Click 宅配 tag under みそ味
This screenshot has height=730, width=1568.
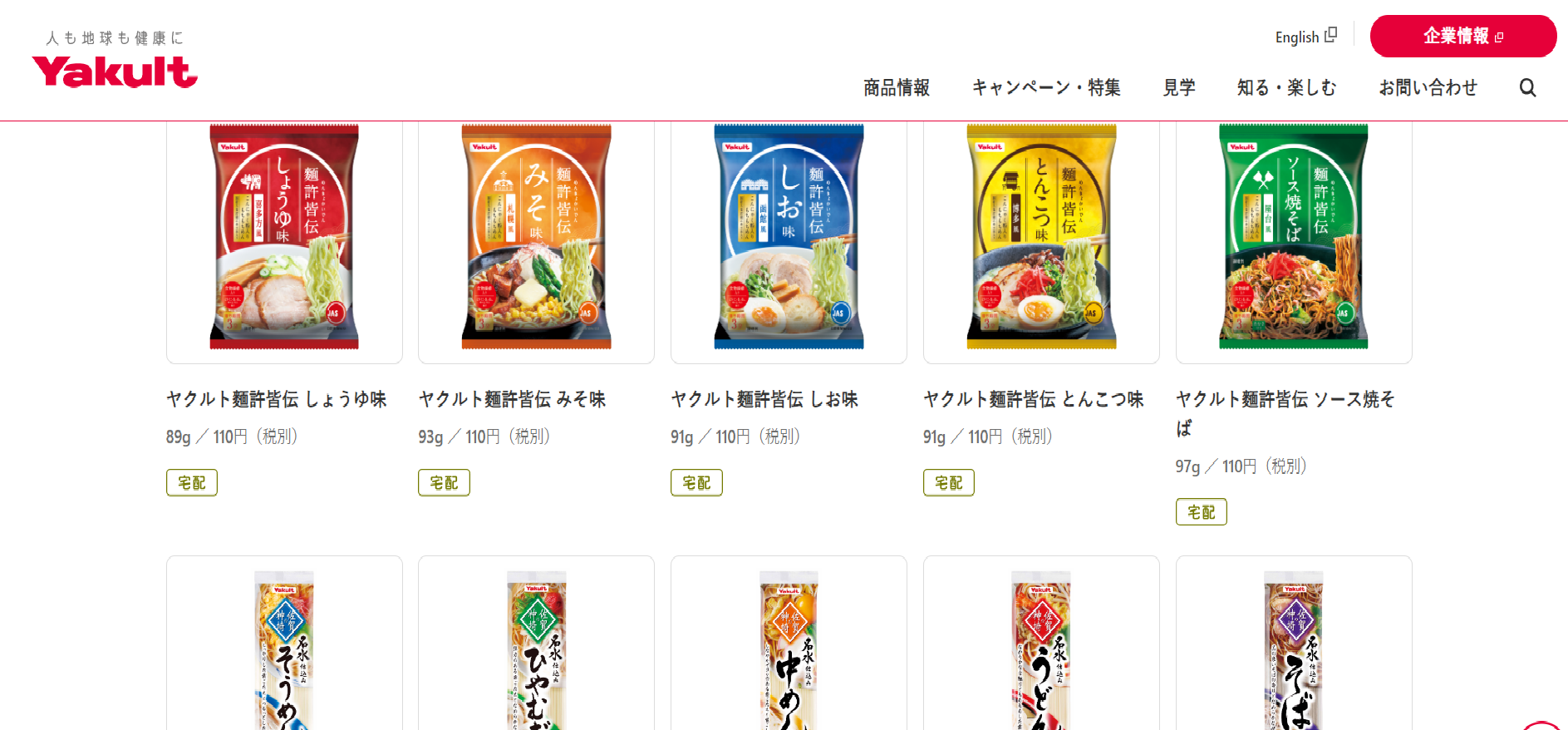(444, 482)
